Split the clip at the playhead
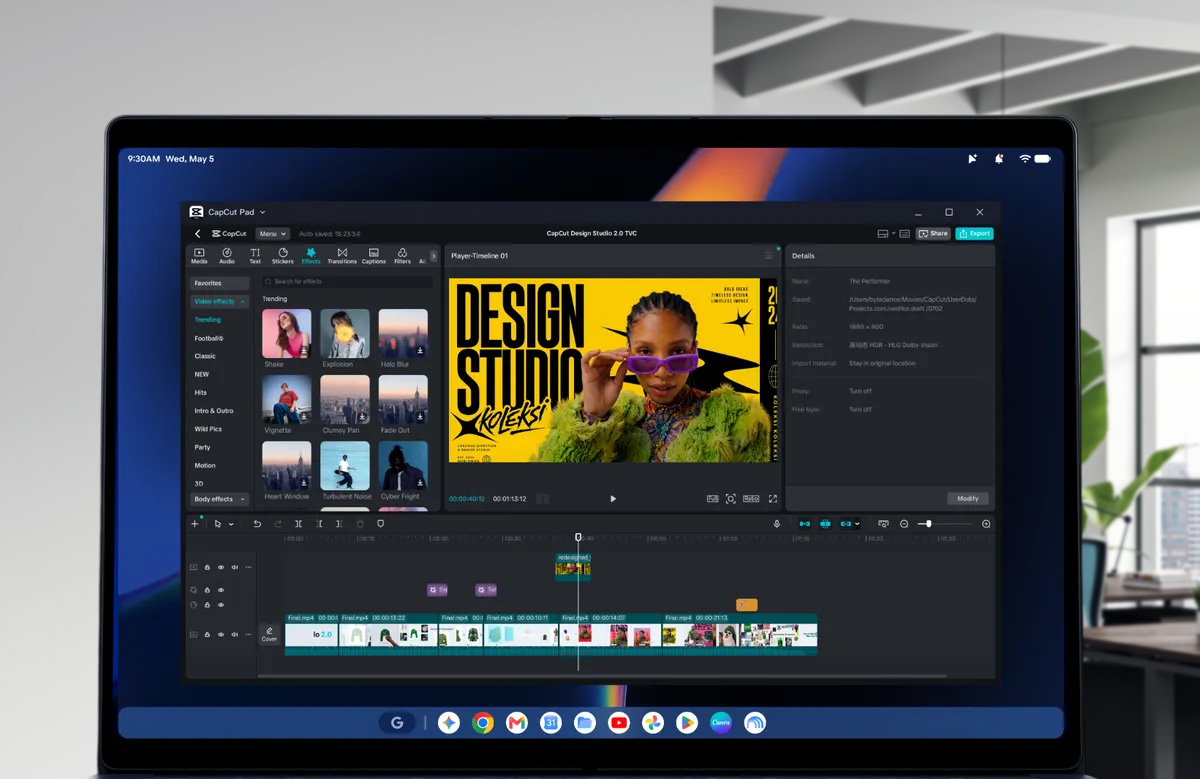1200x779 pixels. click(298, 524)
